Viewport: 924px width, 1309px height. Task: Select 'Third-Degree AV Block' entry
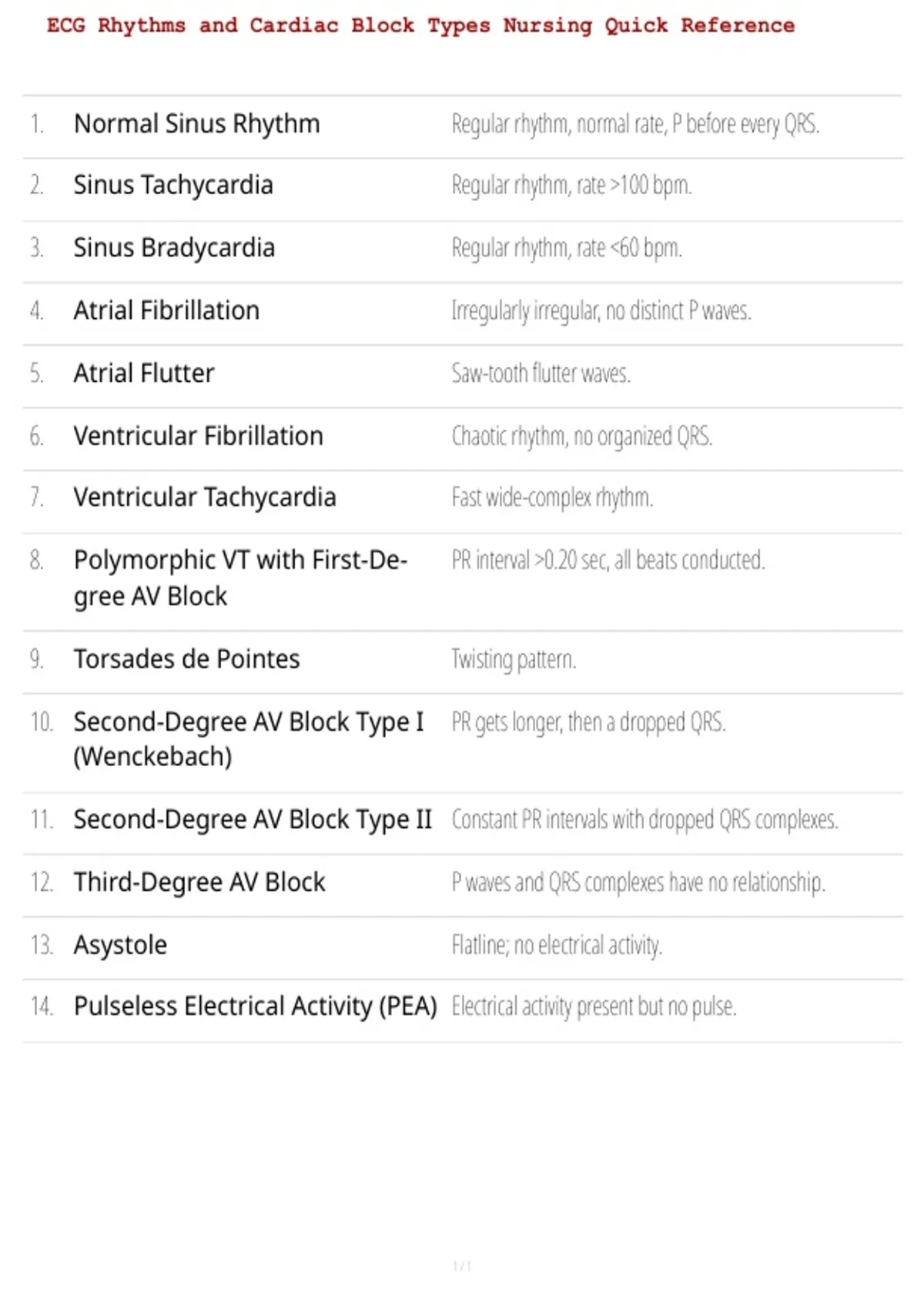coord(199,882)
